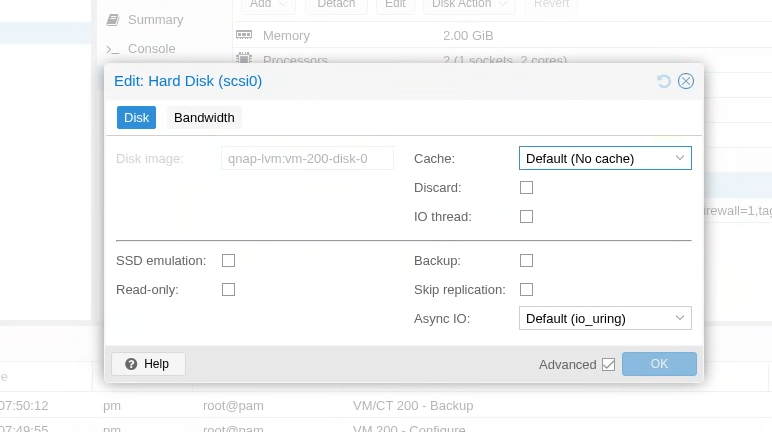This screenshot has height=432, width=772.
Task: Click the Disk image field
Action: (x=307, y=158)
